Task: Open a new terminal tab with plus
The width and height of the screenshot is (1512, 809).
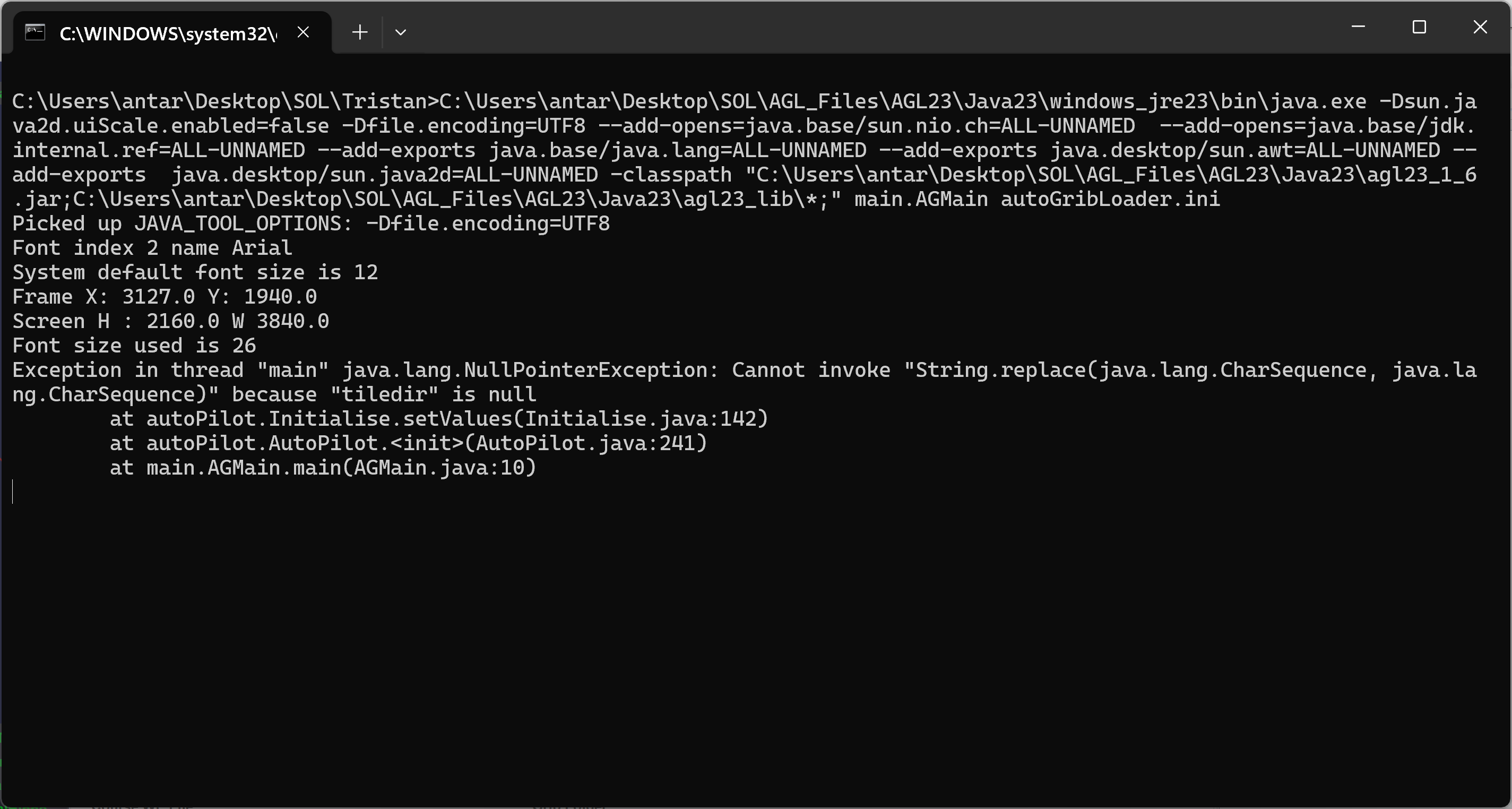Action: [360, 32]
